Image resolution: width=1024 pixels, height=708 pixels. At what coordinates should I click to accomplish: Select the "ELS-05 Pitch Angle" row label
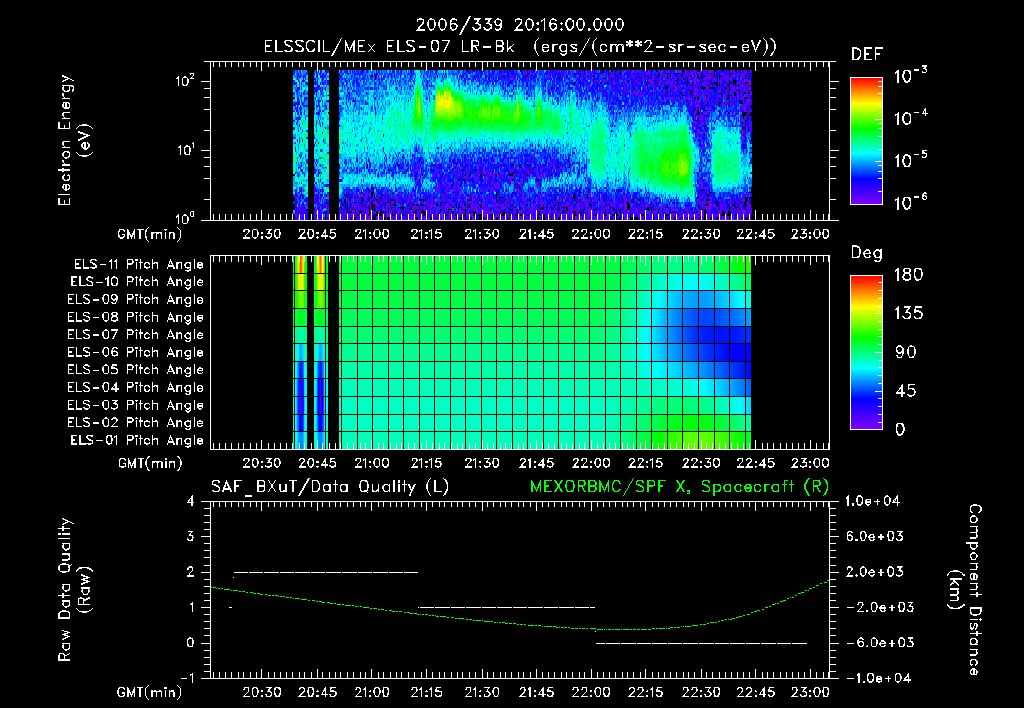[x=135, y=370]
